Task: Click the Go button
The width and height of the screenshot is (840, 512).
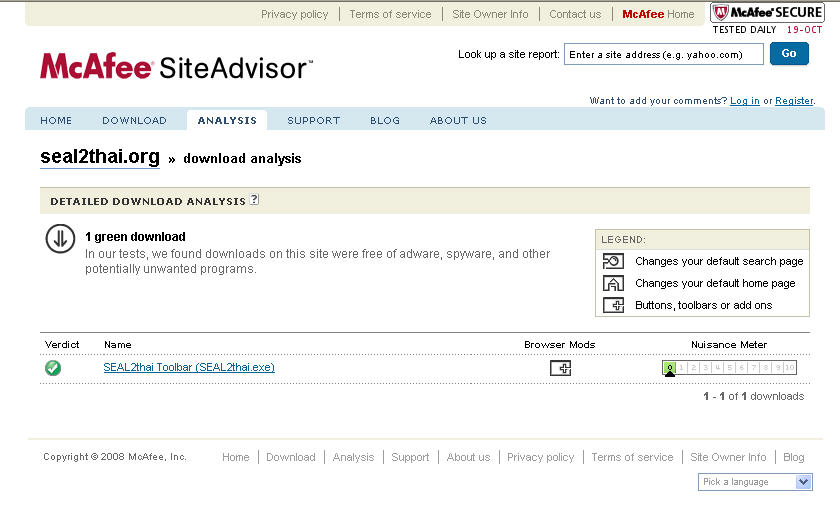Action: tap(789, 54)
